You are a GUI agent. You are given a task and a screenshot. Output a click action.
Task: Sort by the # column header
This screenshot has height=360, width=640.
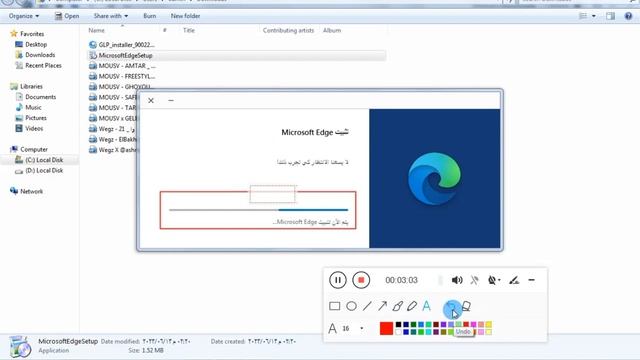[x=164, y=30]
